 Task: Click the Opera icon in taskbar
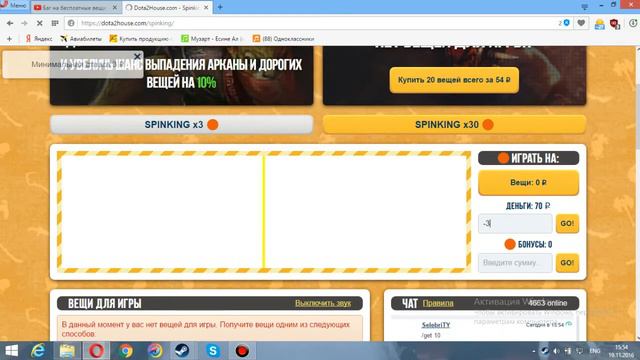click(96, 351)
